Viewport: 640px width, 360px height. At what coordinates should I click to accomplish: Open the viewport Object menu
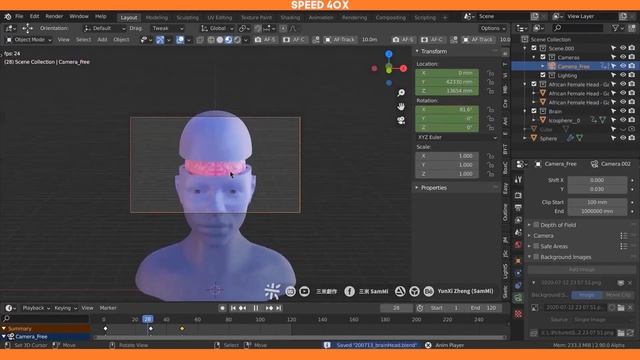click(121, 40)
